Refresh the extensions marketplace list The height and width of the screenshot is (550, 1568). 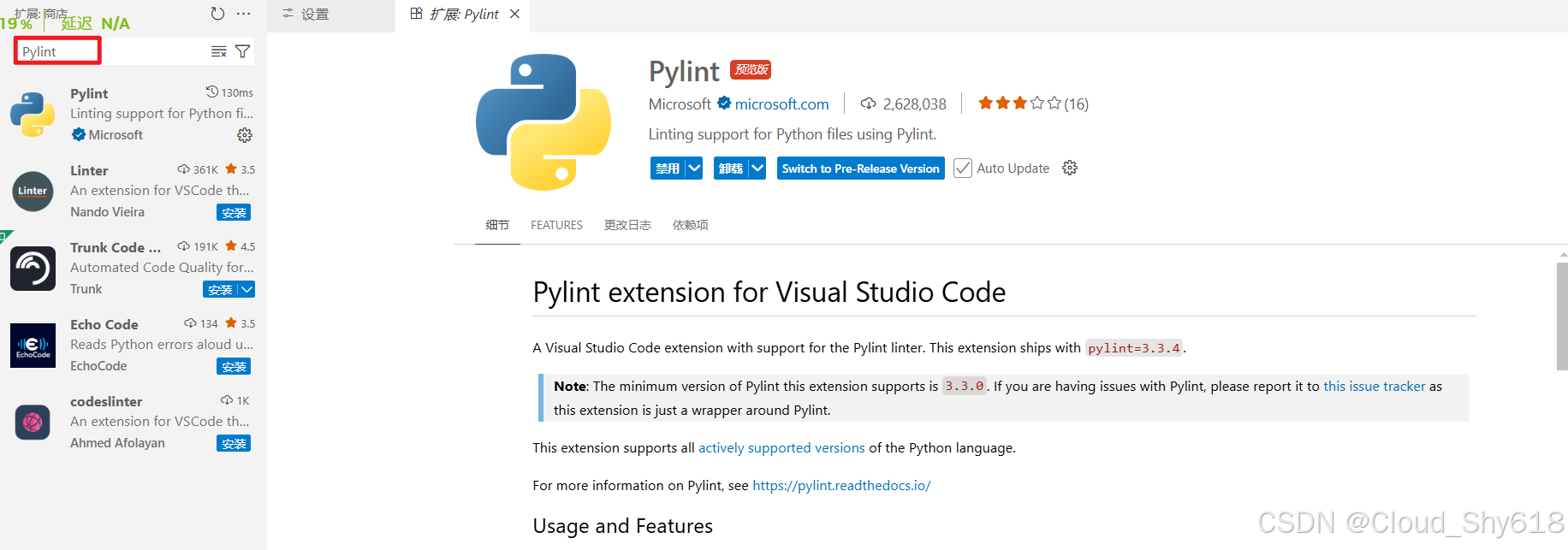(x=217, y=14)
